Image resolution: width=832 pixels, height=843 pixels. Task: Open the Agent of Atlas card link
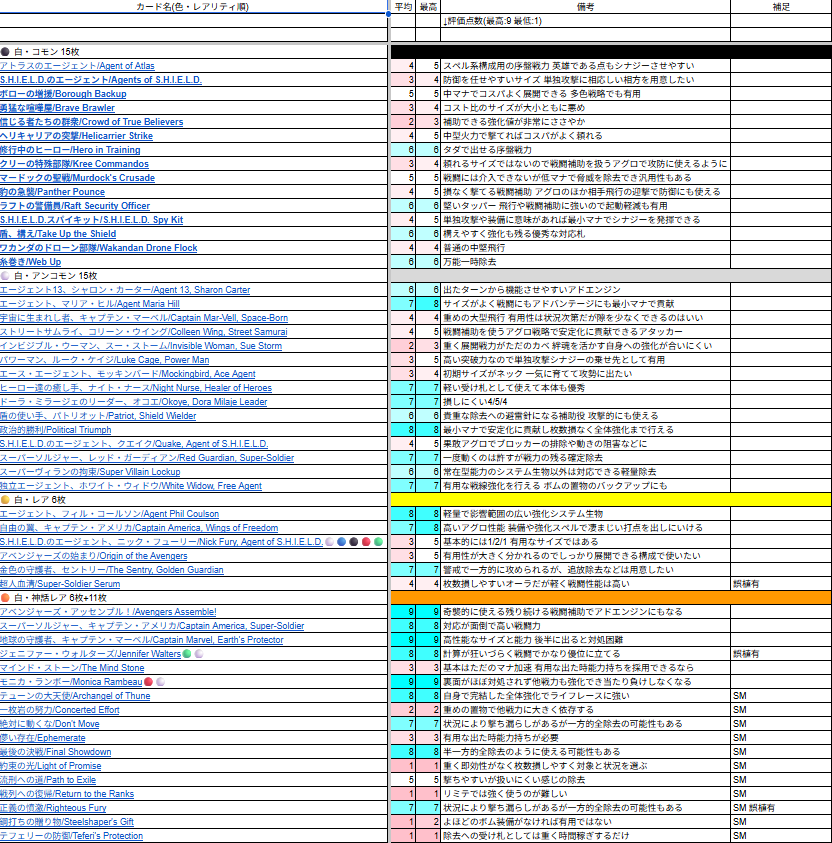[x=77, y=66]
